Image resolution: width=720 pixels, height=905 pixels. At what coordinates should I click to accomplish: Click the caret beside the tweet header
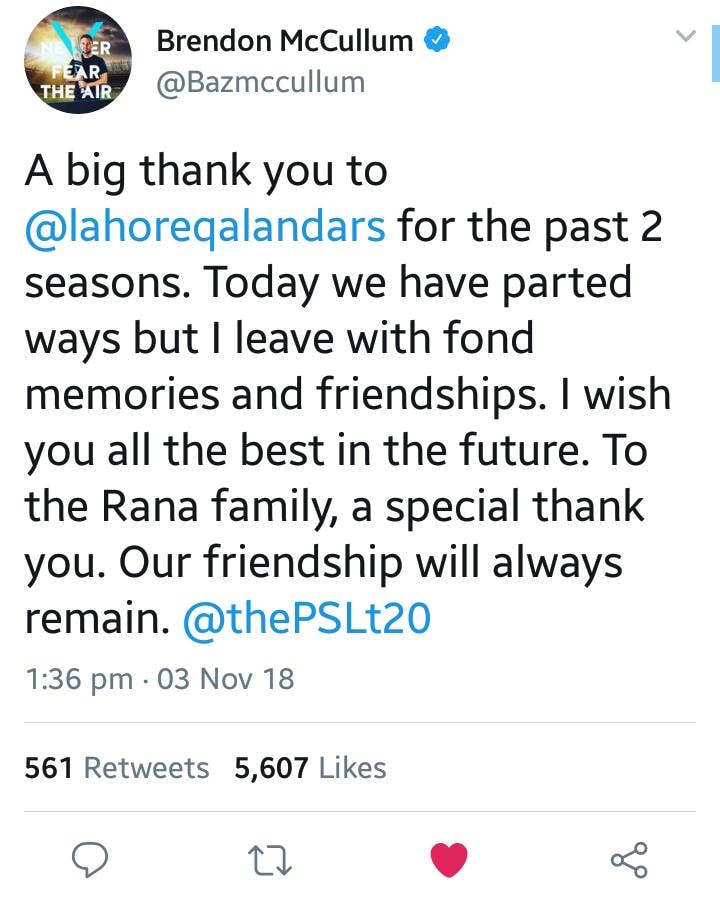684,36
